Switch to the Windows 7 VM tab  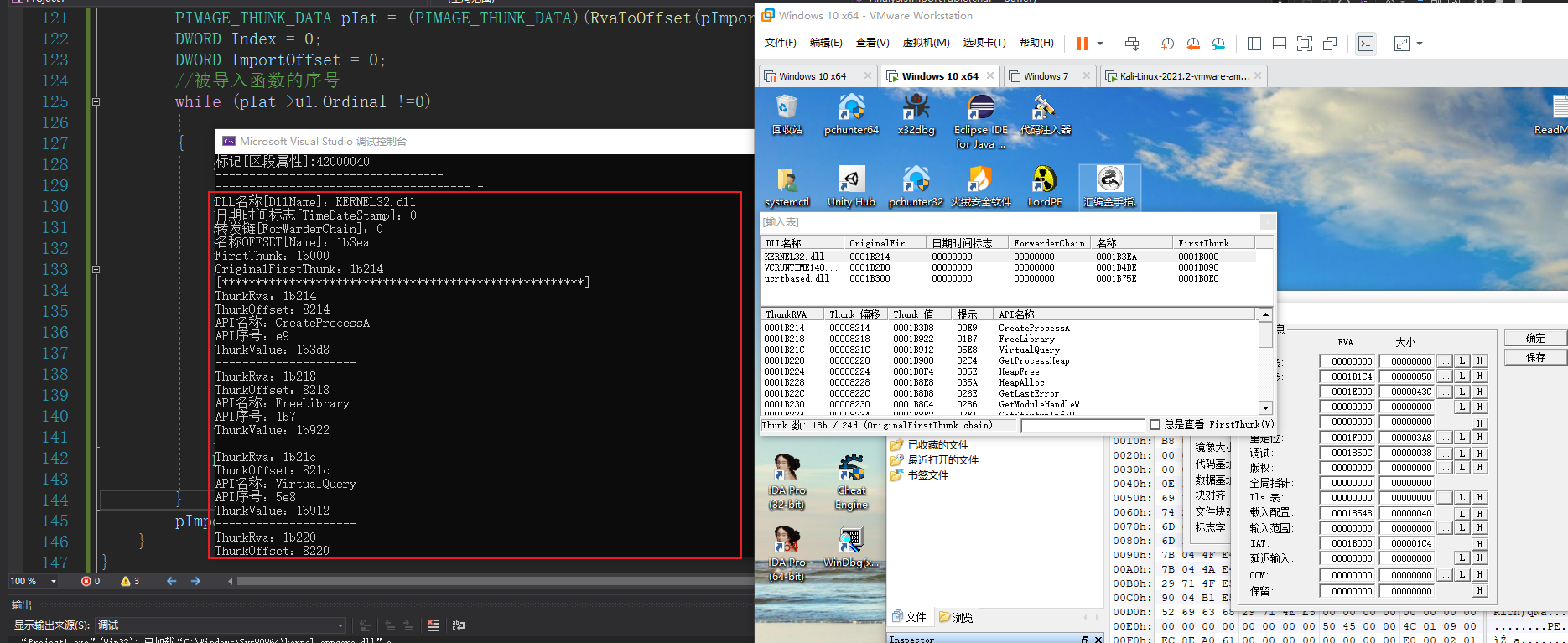[1046, 76]
